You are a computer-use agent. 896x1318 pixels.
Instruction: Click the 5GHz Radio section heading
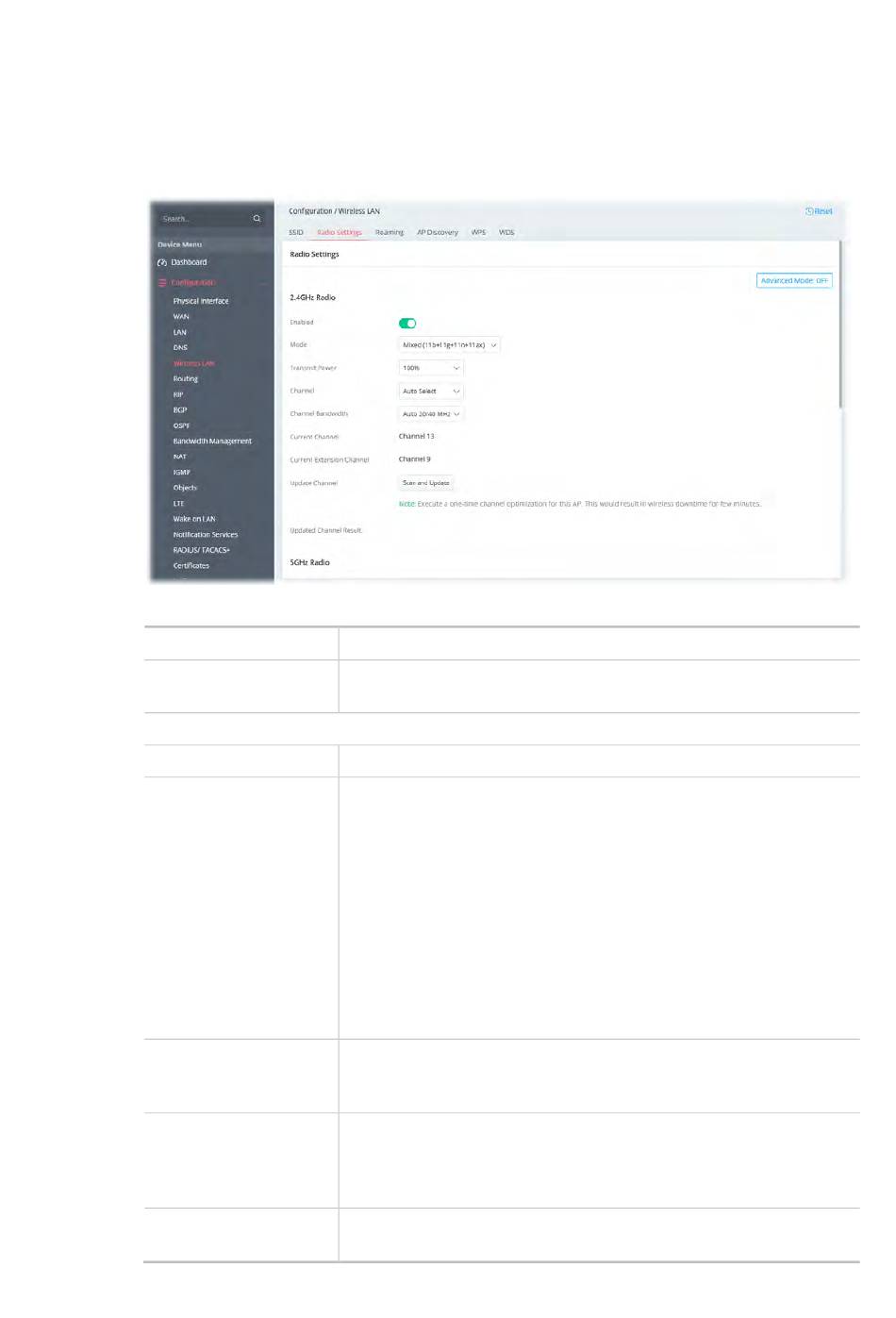pos(309,562)
